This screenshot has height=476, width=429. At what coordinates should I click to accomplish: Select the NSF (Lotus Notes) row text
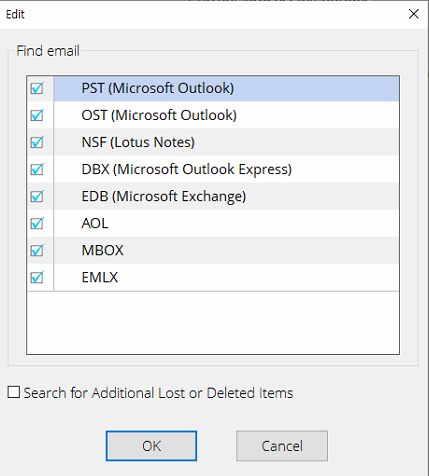(x=138, y=142)
